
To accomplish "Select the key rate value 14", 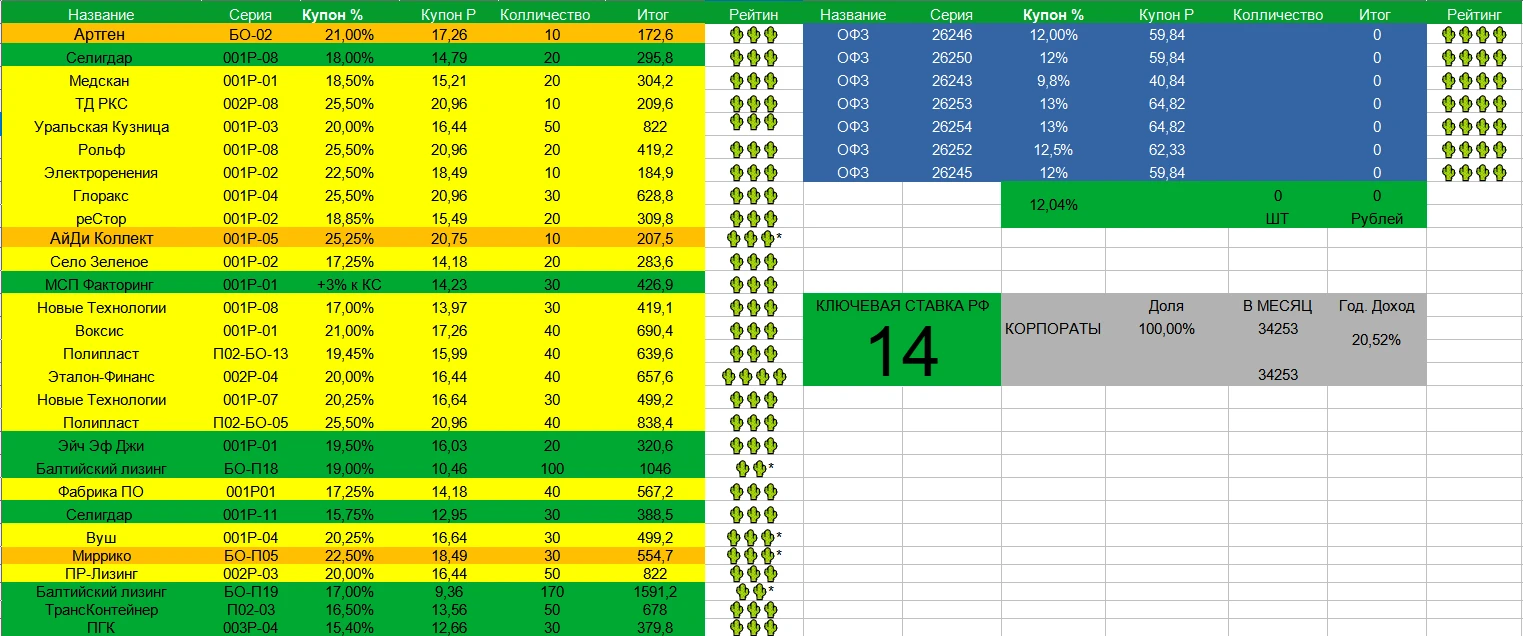I will click(902, 351).
